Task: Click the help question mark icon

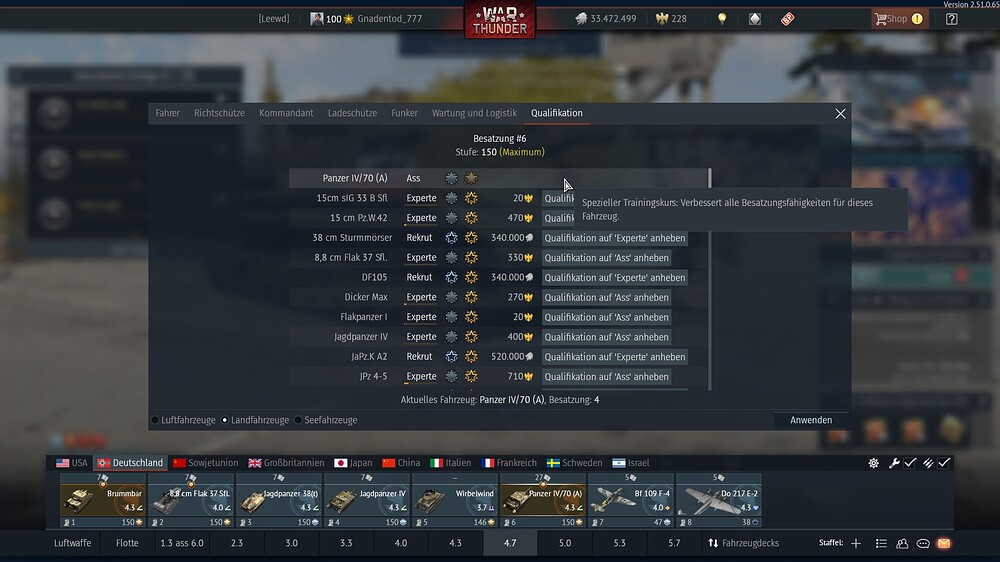Action: [x=952, y=19]
